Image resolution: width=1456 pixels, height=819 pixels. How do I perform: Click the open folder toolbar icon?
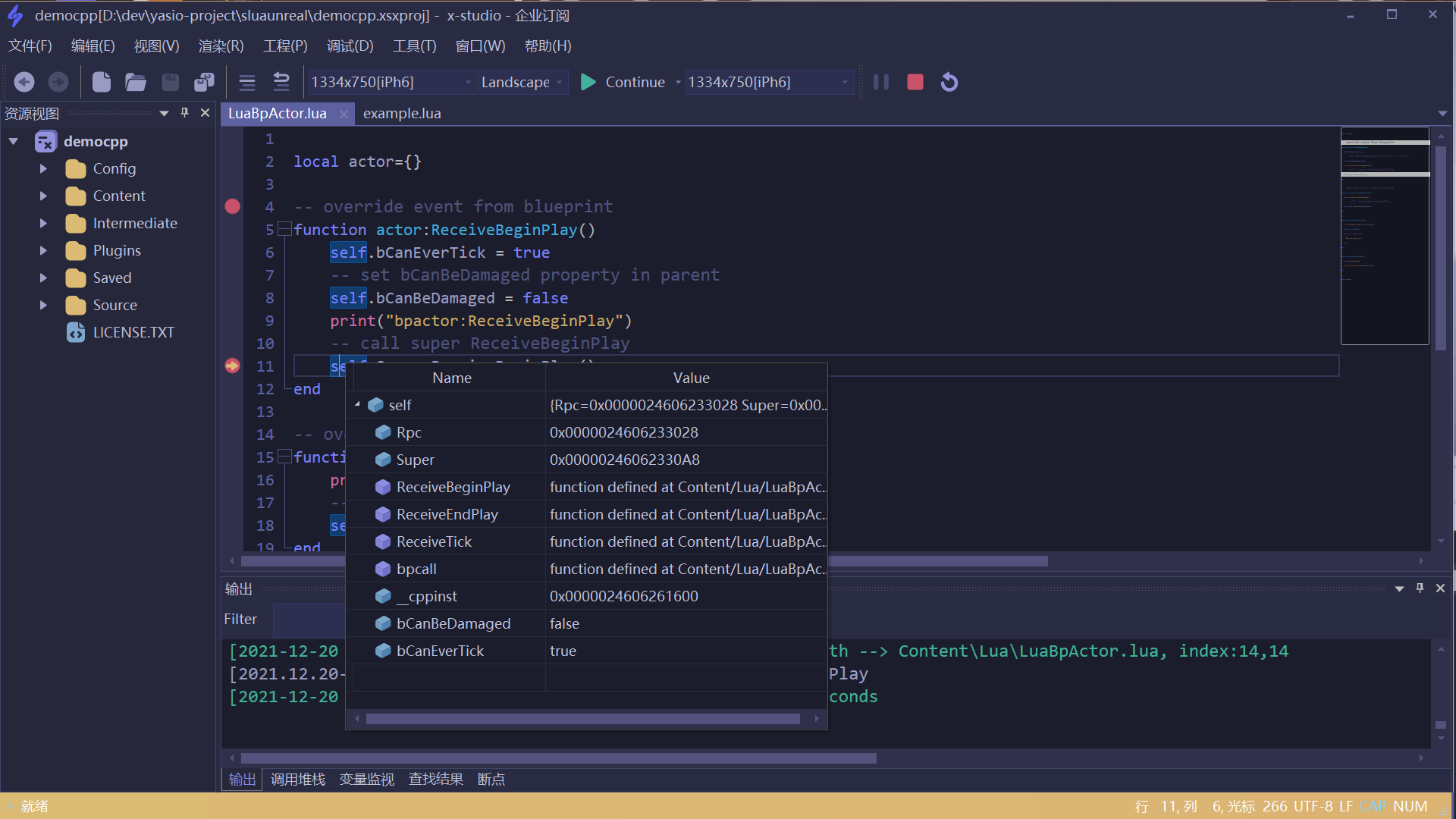136,82
